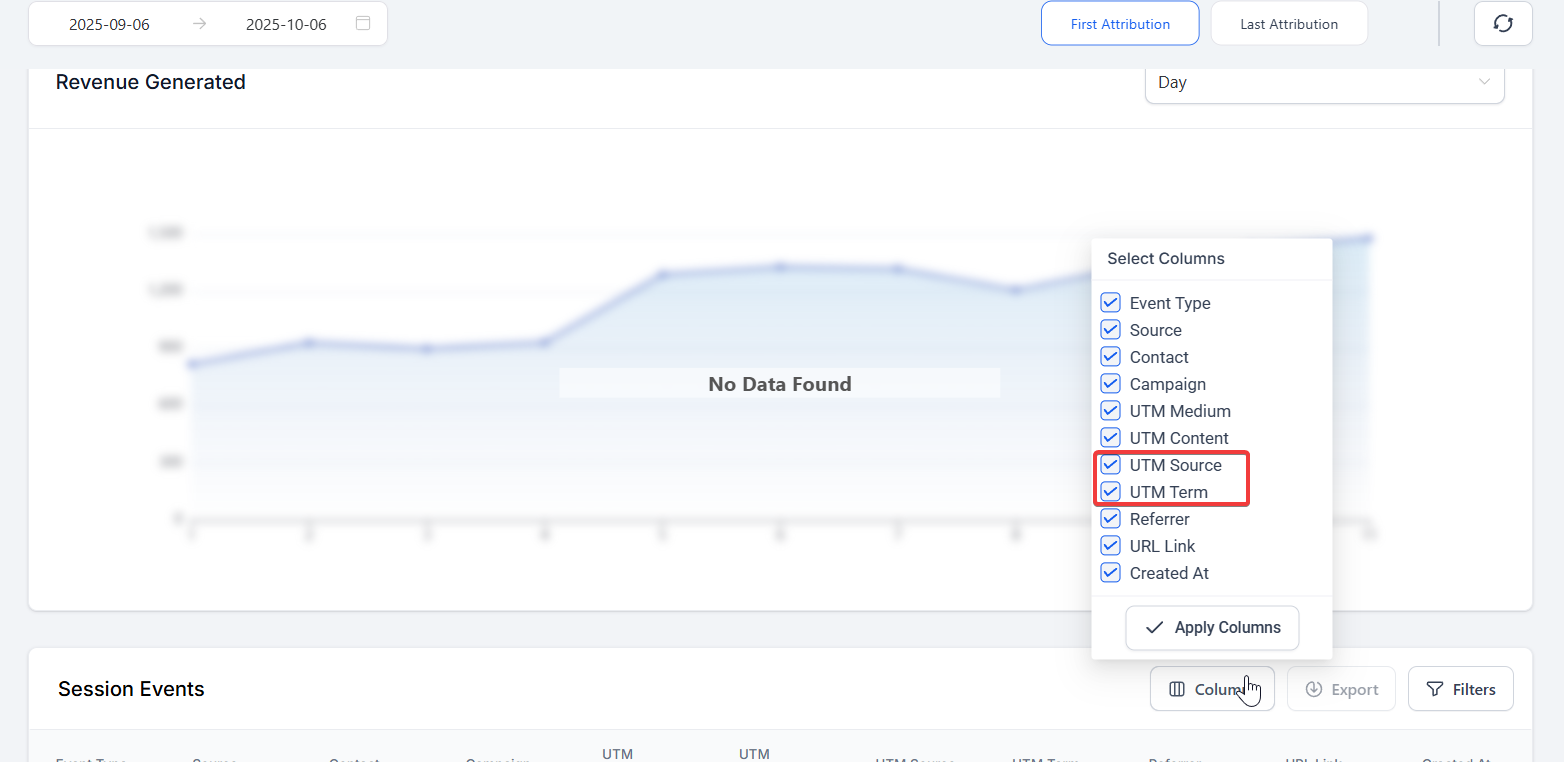Expand the Day interval dropdown
1564x762 pixels.
(1324, 82)
